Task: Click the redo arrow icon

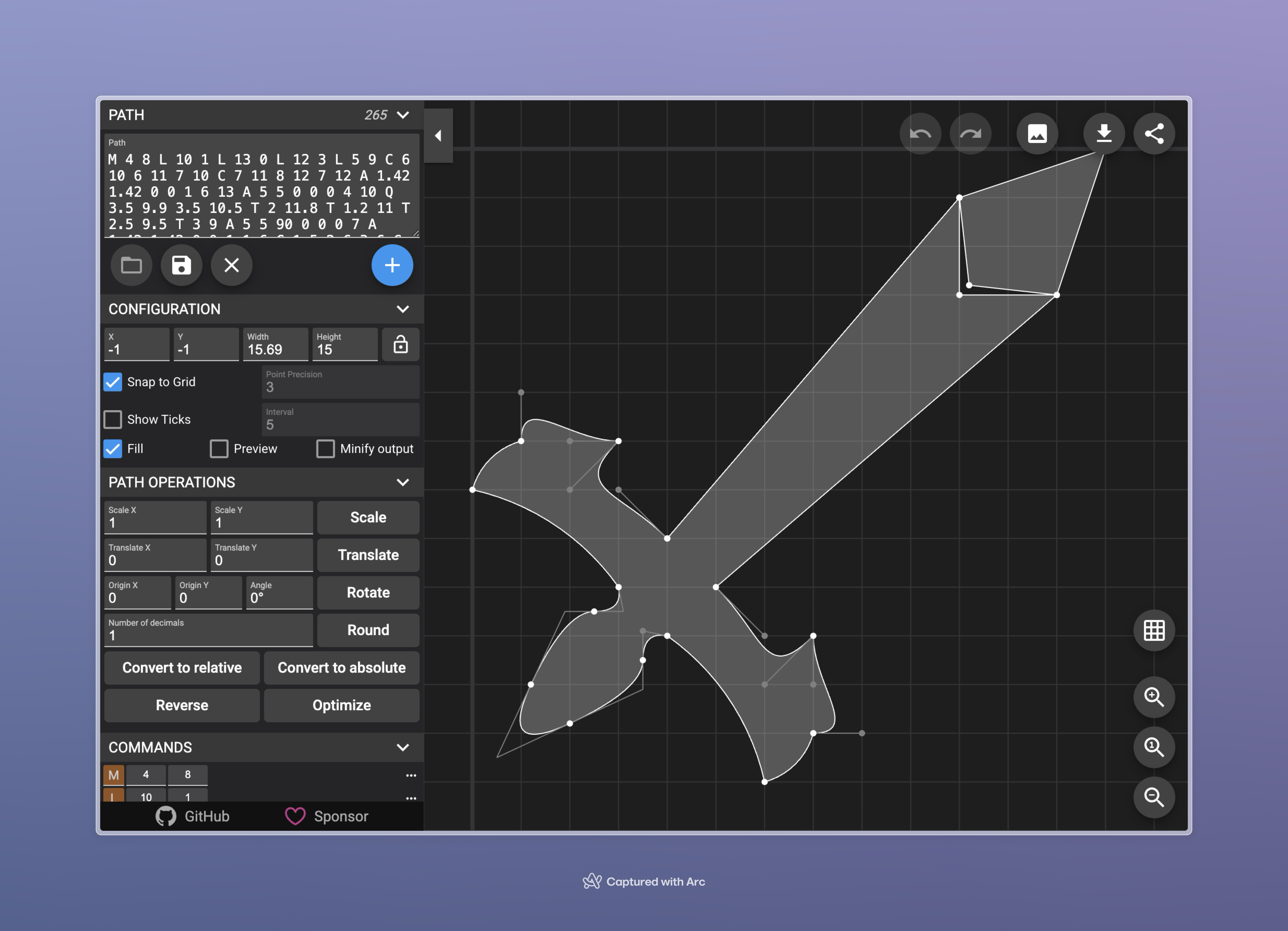Action: 970,134
